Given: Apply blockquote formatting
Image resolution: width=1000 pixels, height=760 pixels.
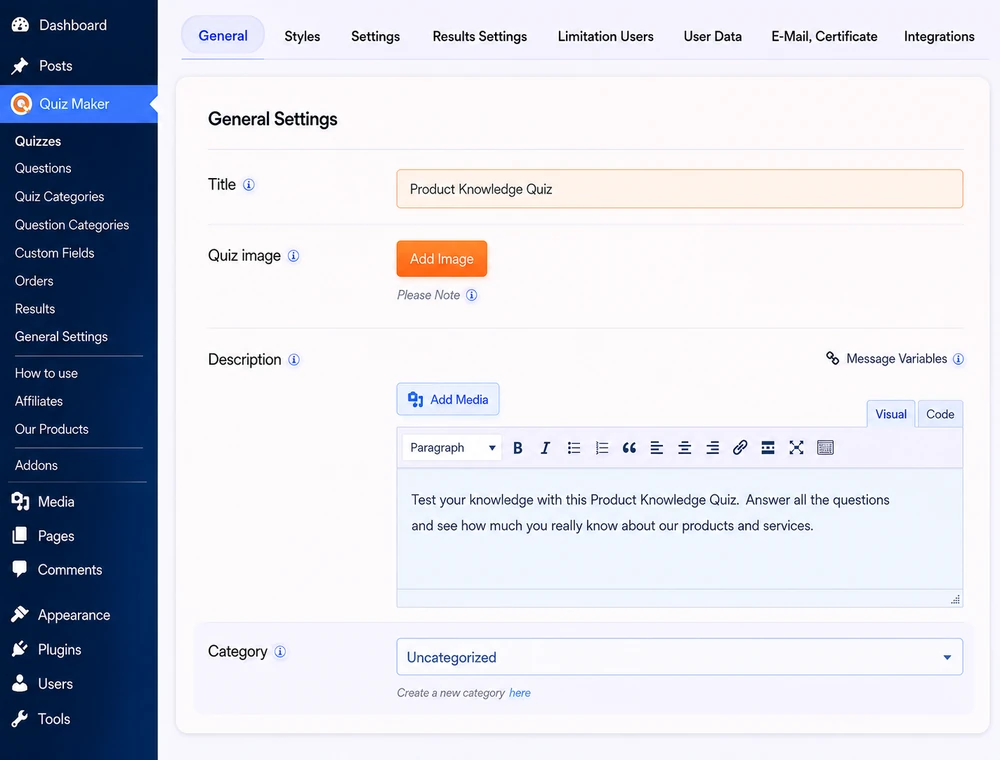Looking at the screenshot, I should (629, 448).
